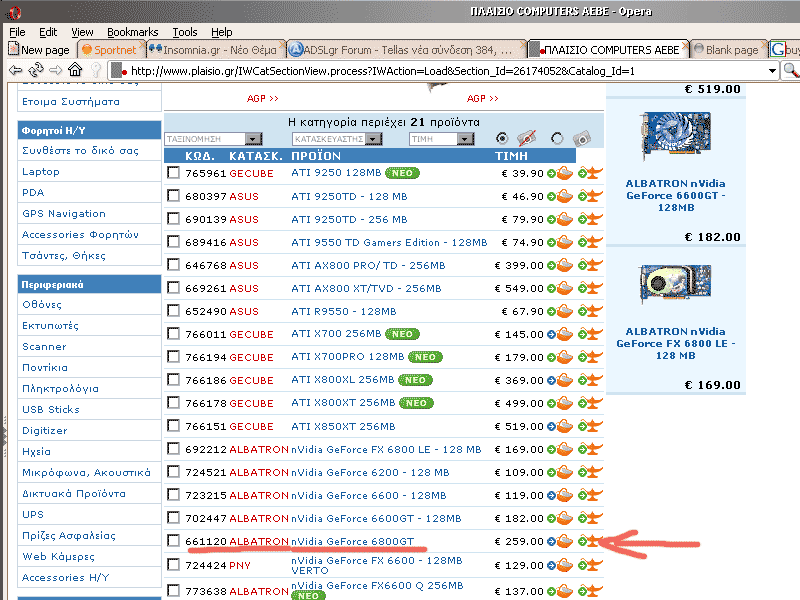Click the New page button
This screenshot has height=600, width=800.
[x=40, y=49]
